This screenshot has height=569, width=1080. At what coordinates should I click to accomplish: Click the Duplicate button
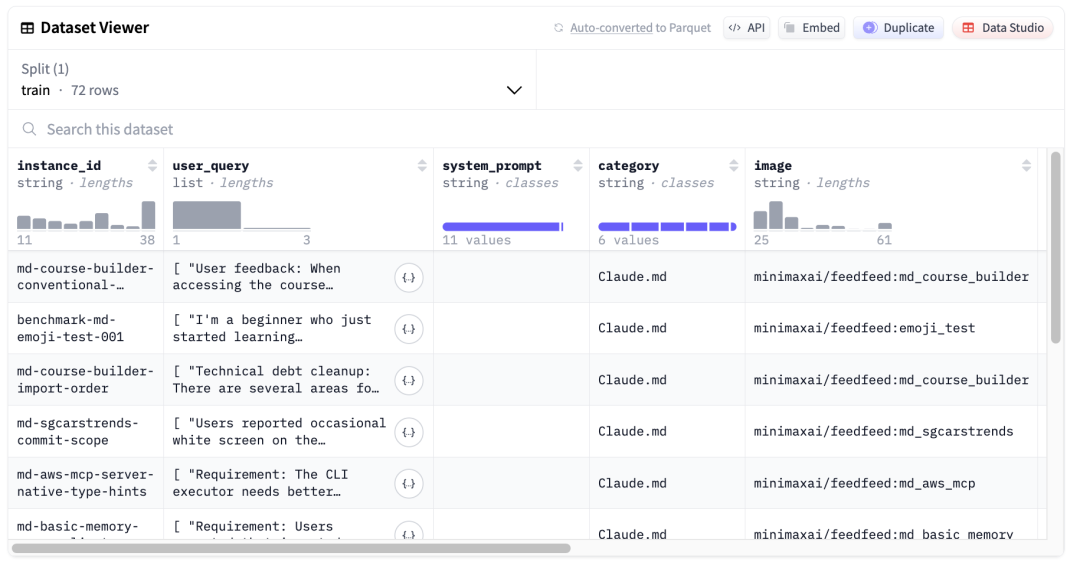pos(898,28)
